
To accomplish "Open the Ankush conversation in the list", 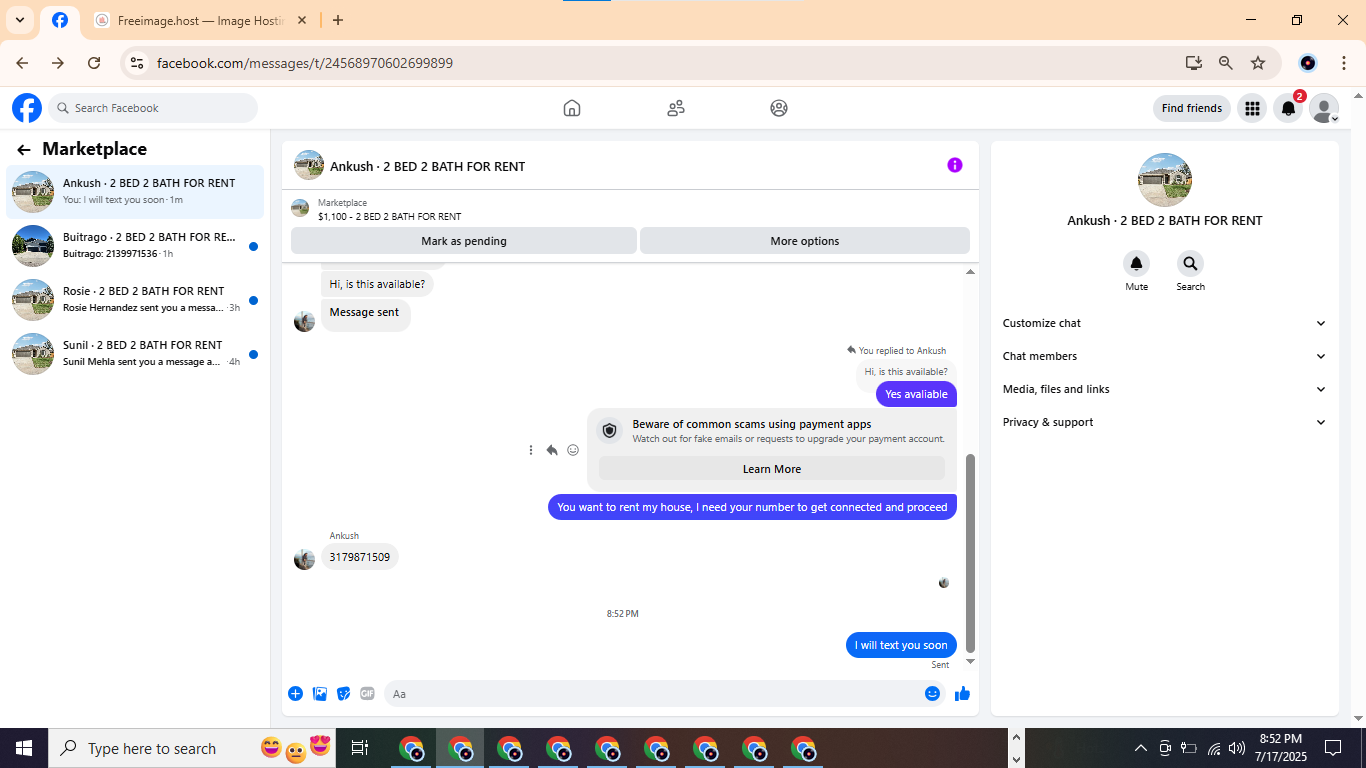I will click(x=135, y=191).
